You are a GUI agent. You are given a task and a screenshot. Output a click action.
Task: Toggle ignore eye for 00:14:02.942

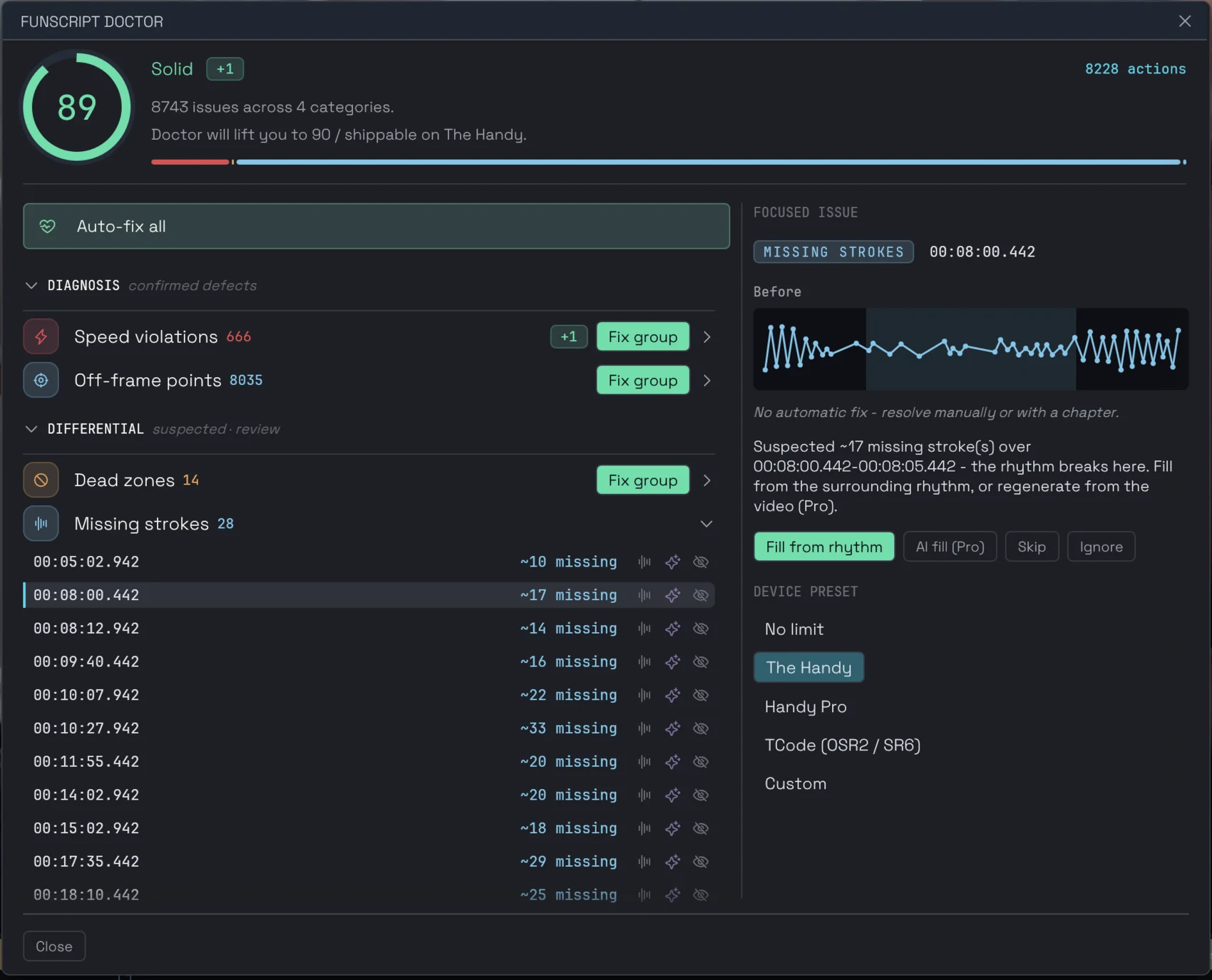pyautogui.click(x=701, y=795)
